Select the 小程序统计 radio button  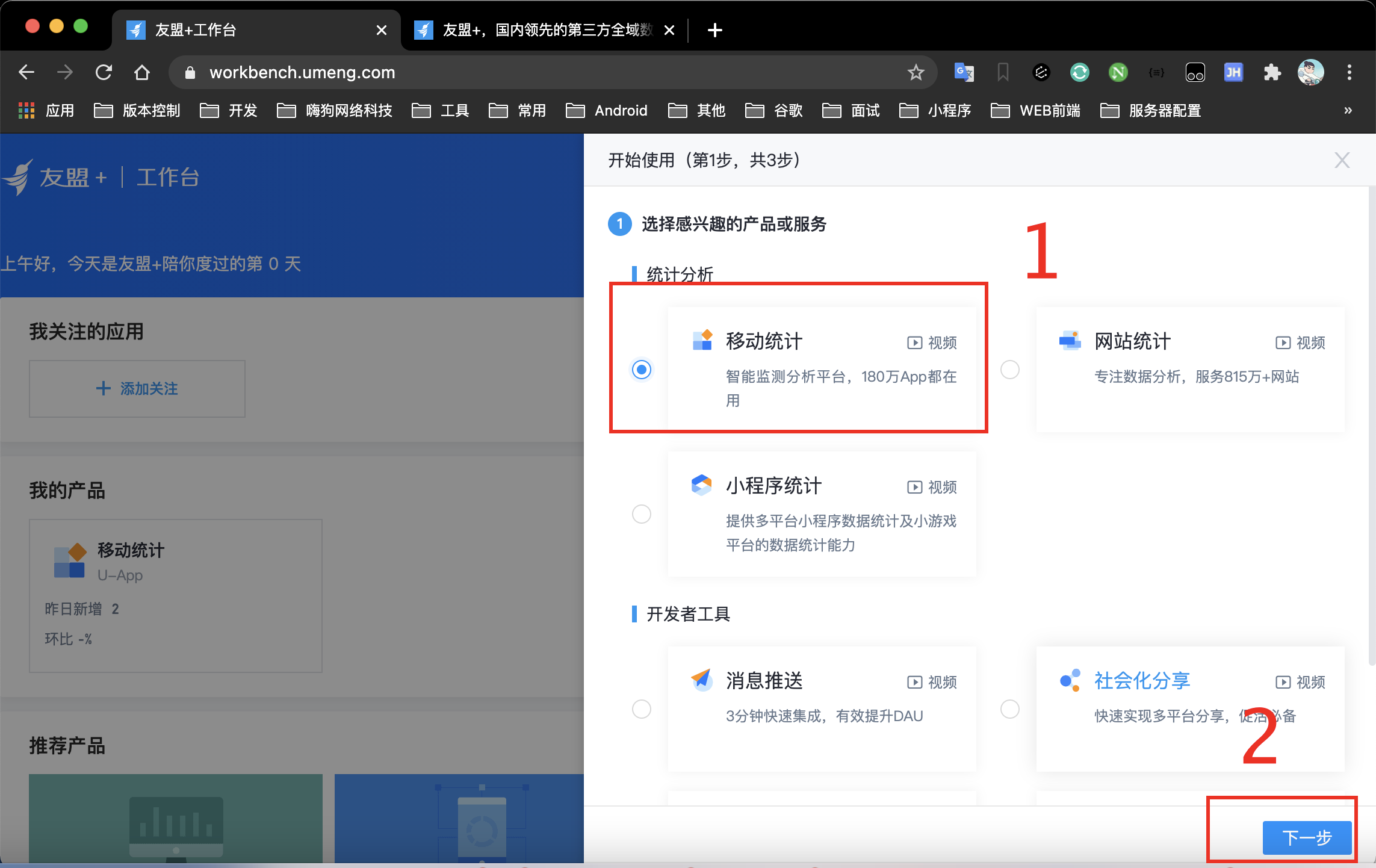pos(642,514)
